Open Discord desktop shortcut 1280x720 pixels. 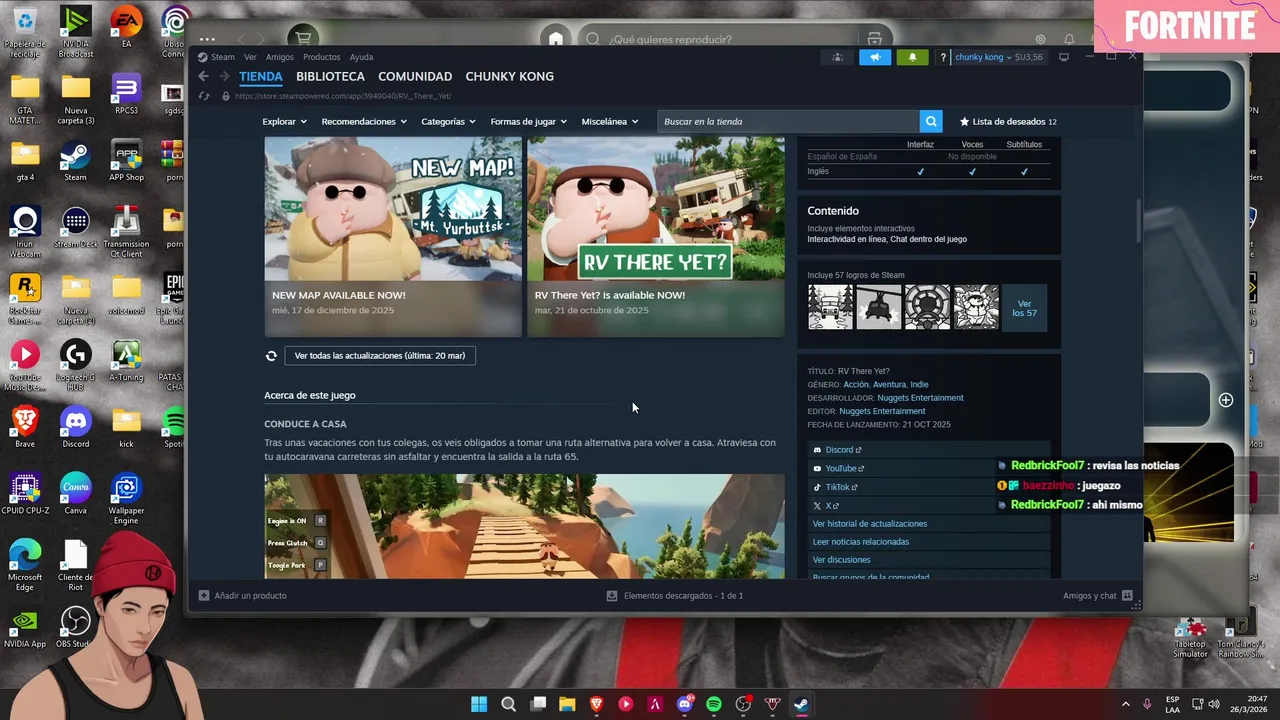tap(75, 427)
